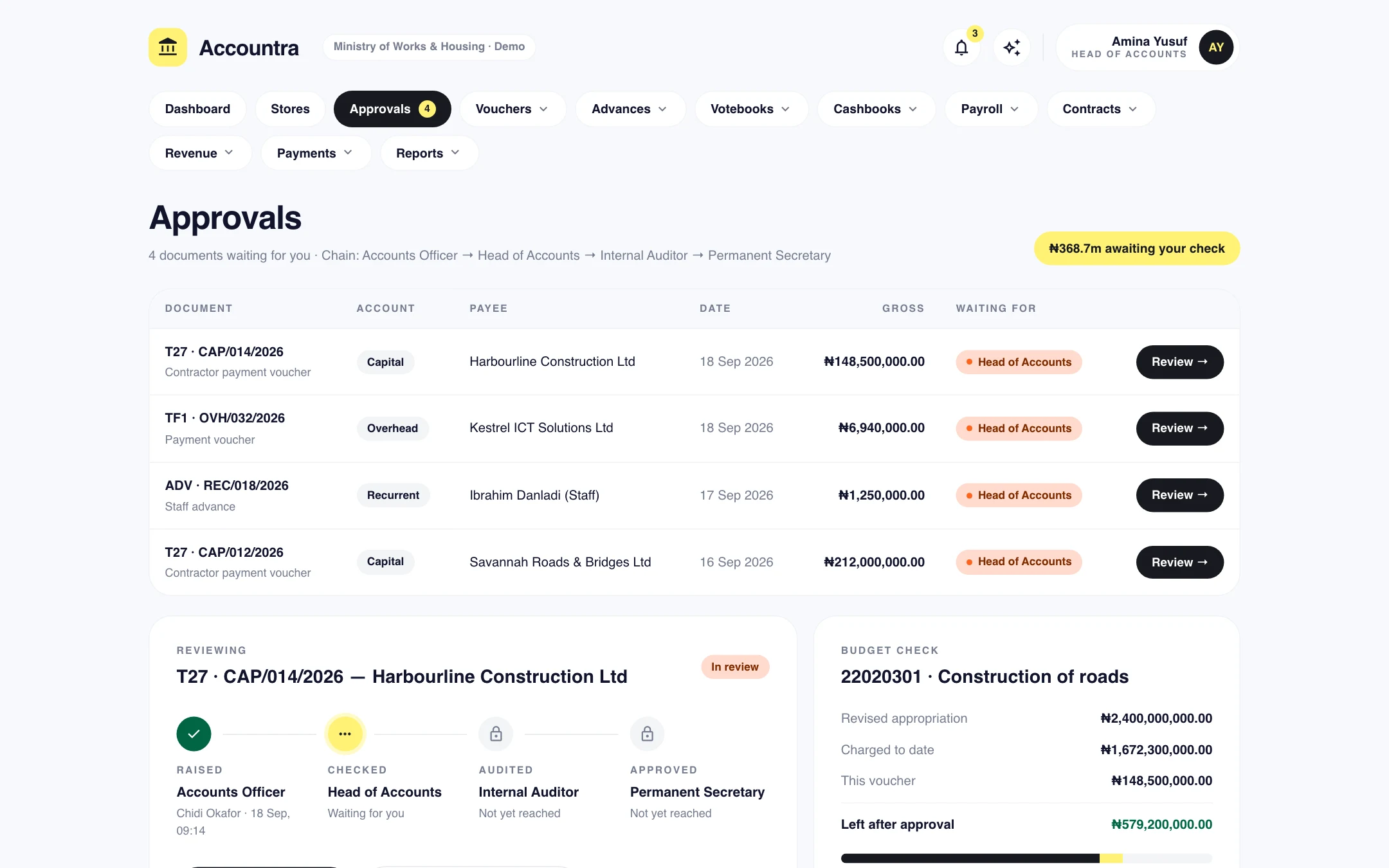The image size is (1389, 868).
Task: Click the Recurrent account tag
Action: coord(393,495)
